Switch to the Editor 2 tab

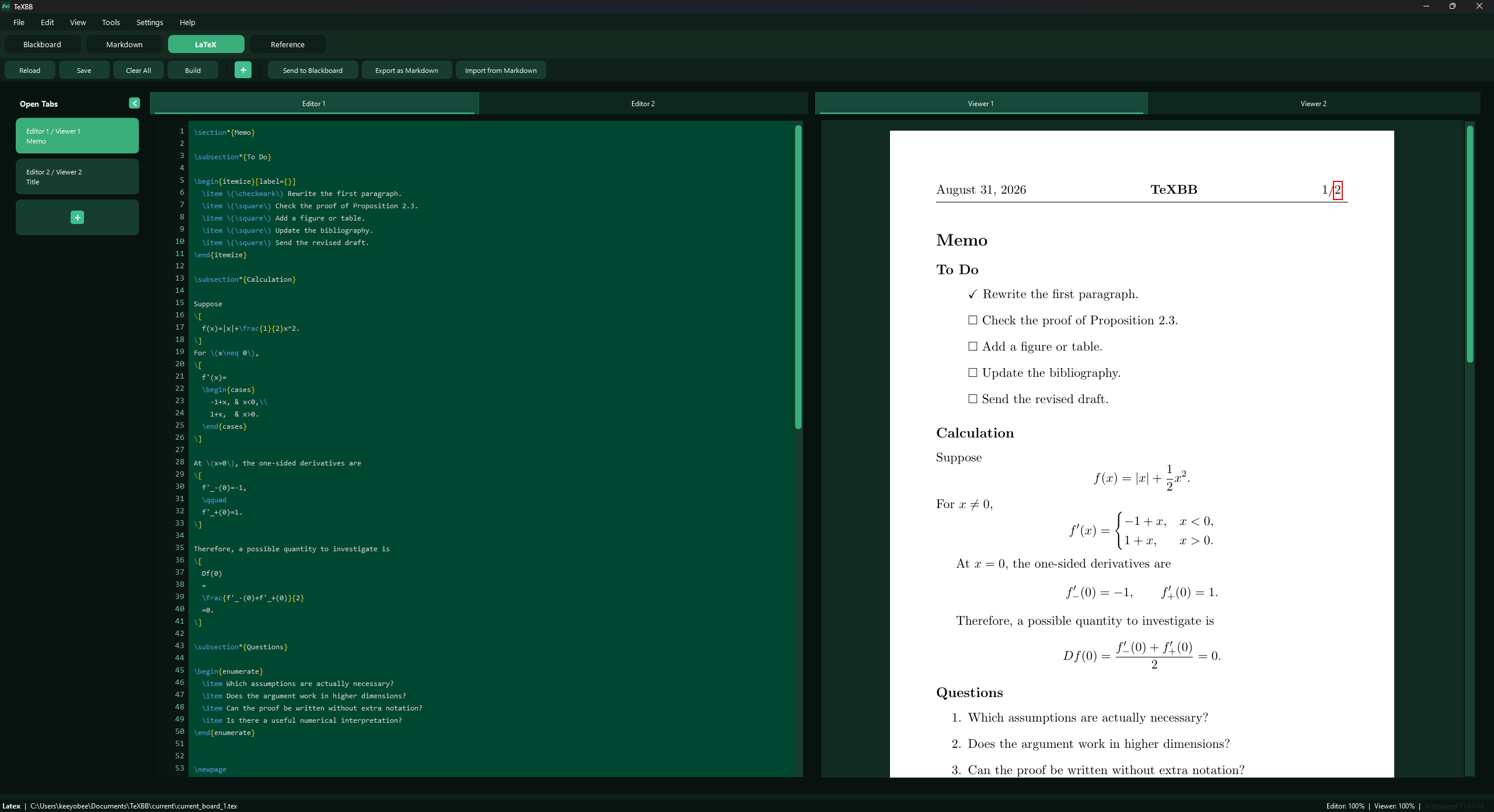point(643,103)
